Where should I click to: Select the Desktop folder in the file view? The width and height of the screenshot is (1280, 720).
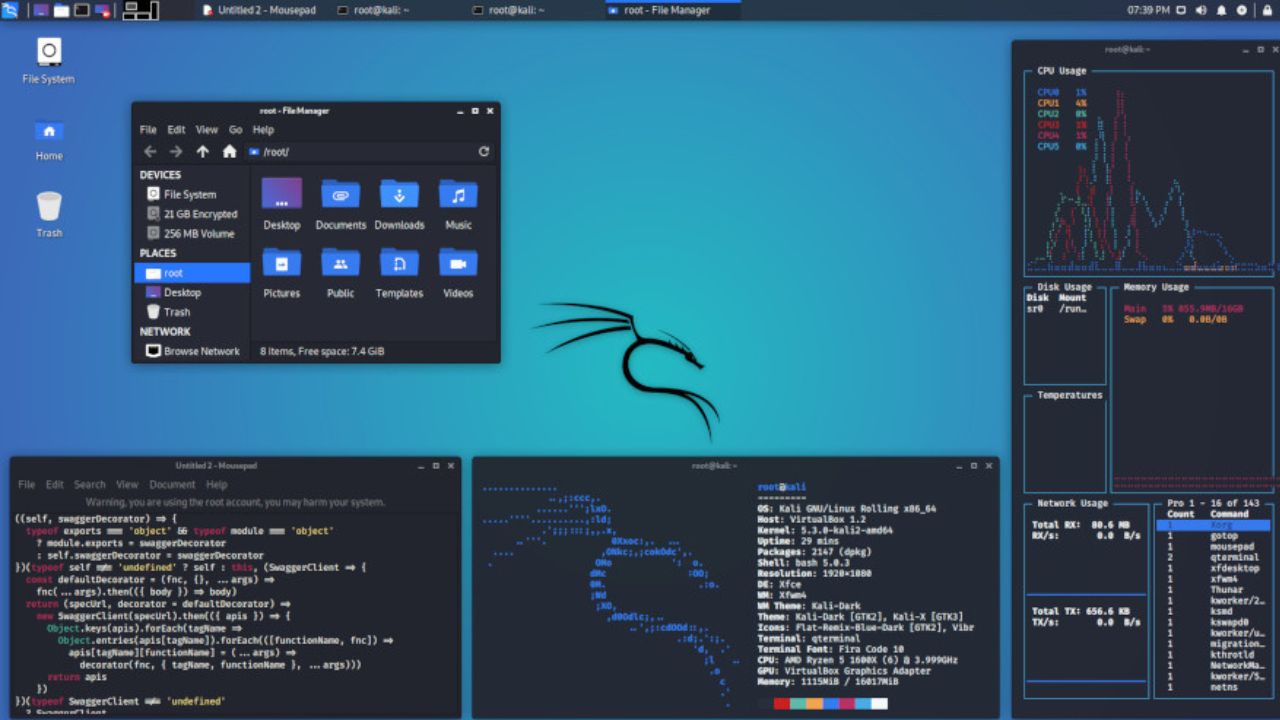pos(282,204)
